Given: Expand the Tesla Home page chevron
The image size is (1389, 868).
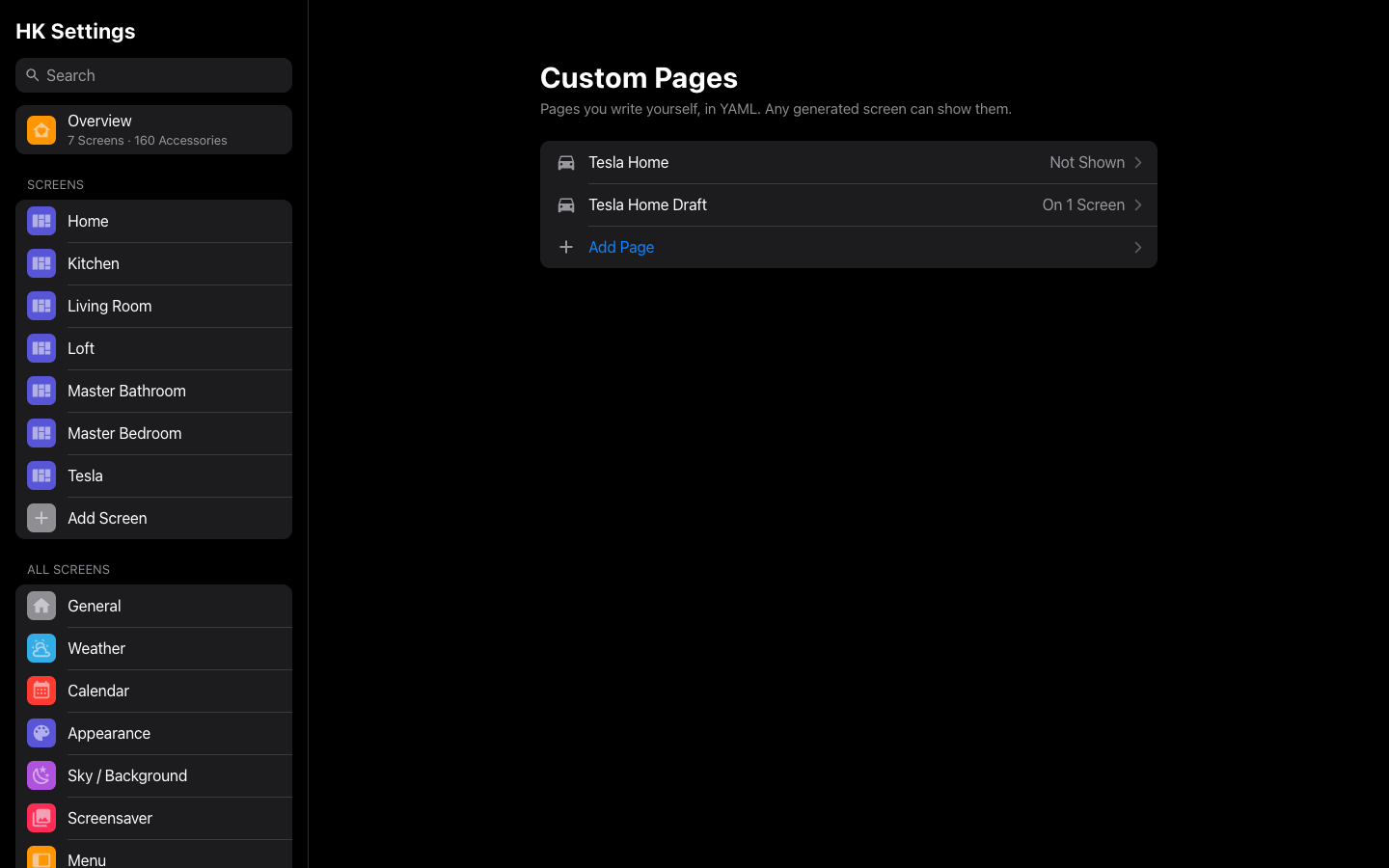Looking at the screenshot, I should [x=1138, y=162].
